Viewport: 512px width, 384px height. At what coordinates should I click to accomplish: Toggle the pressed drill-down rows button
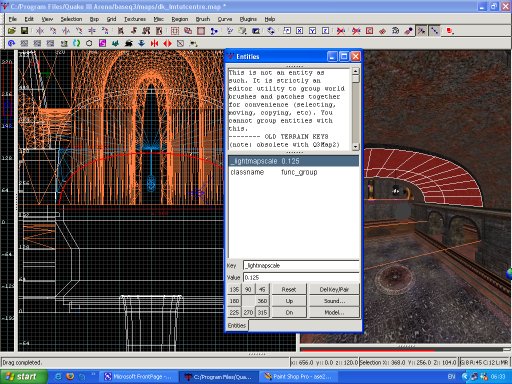point(435,31)
